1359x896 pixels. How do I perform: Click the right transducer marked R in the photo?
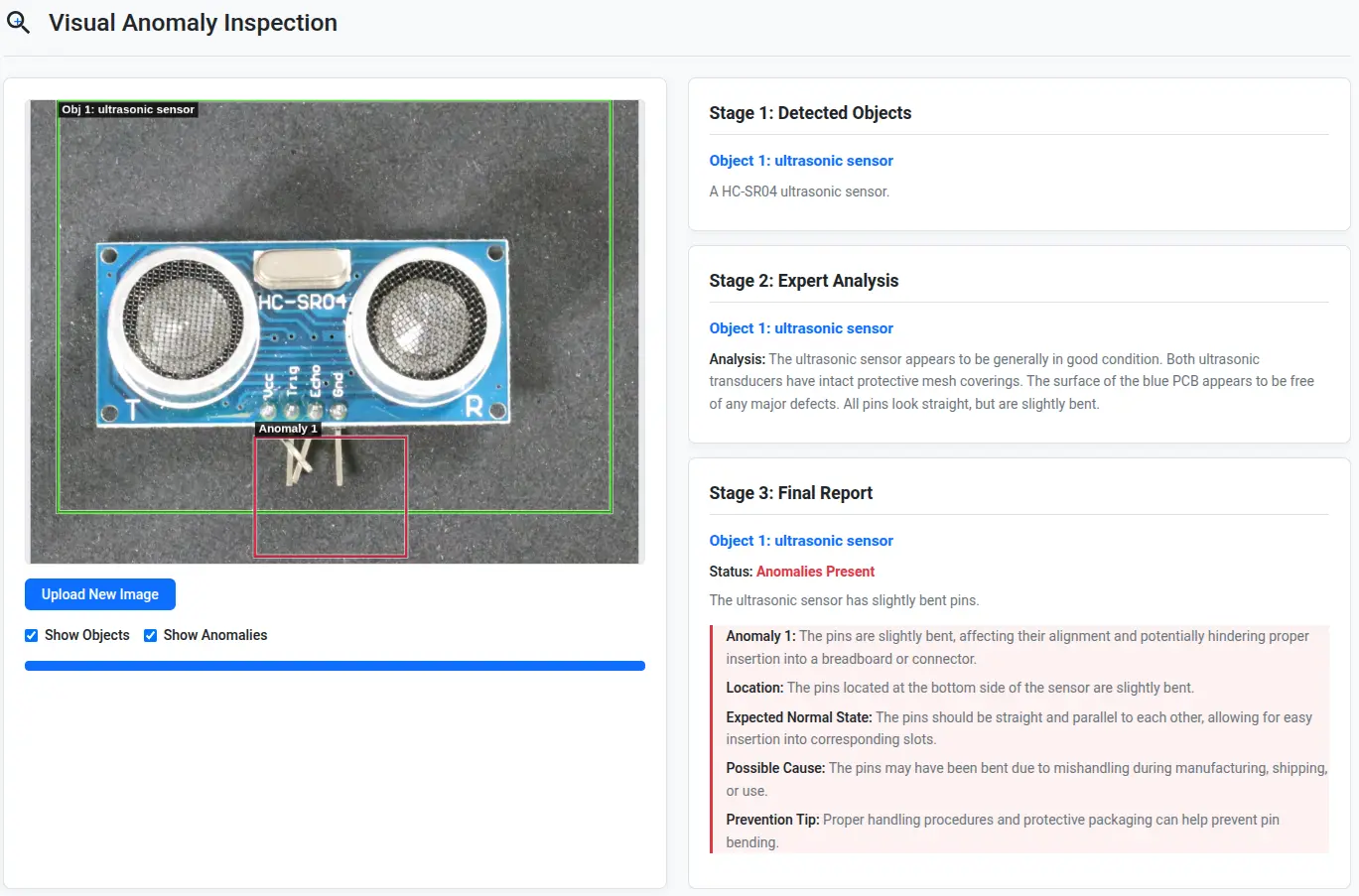(x=425, y=320)
